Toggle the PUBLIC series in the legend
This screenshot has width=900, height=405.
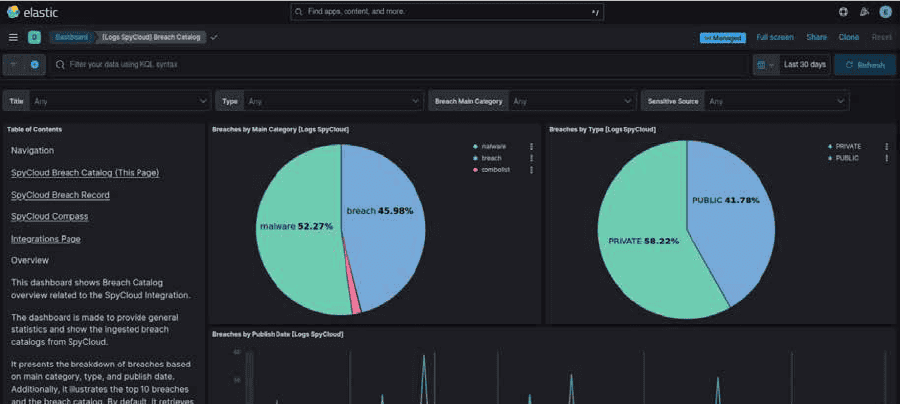(847, 158)
